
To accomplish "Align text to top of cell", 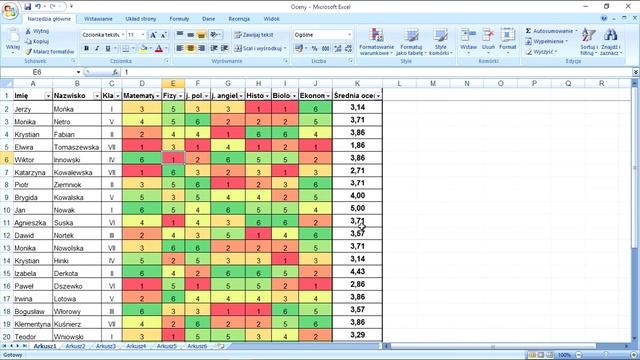I will [x=180, y=35].
